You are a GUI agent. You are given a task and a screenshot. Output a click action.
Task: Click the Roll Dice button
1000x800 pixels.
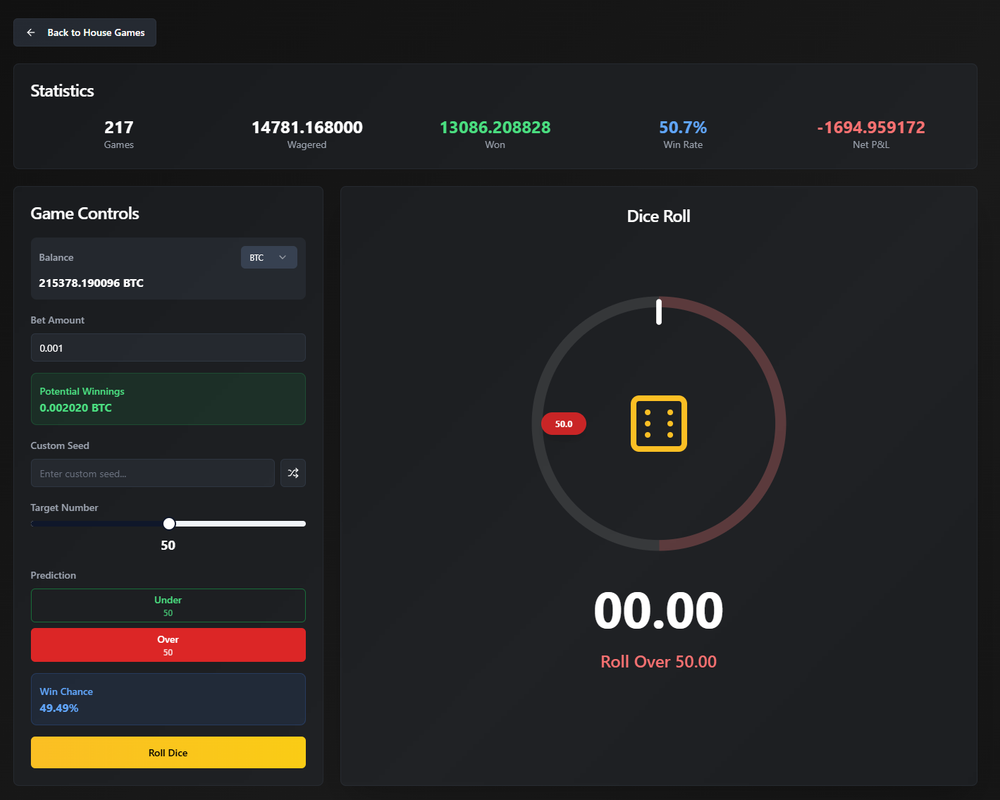point(168,753)
